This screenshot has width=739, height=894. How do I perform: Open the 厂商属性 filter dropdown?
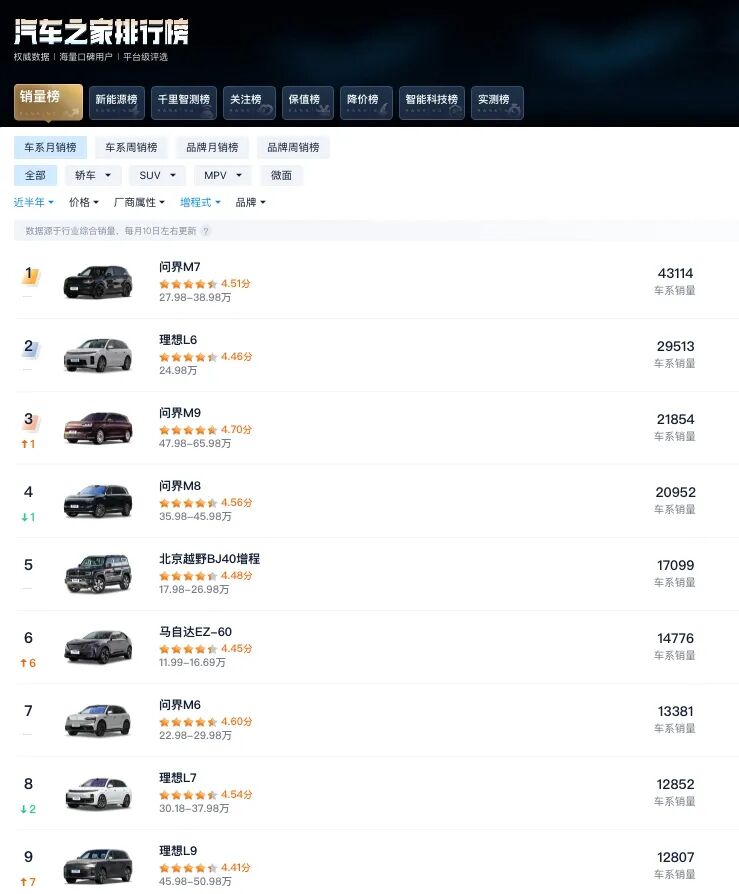139,202
